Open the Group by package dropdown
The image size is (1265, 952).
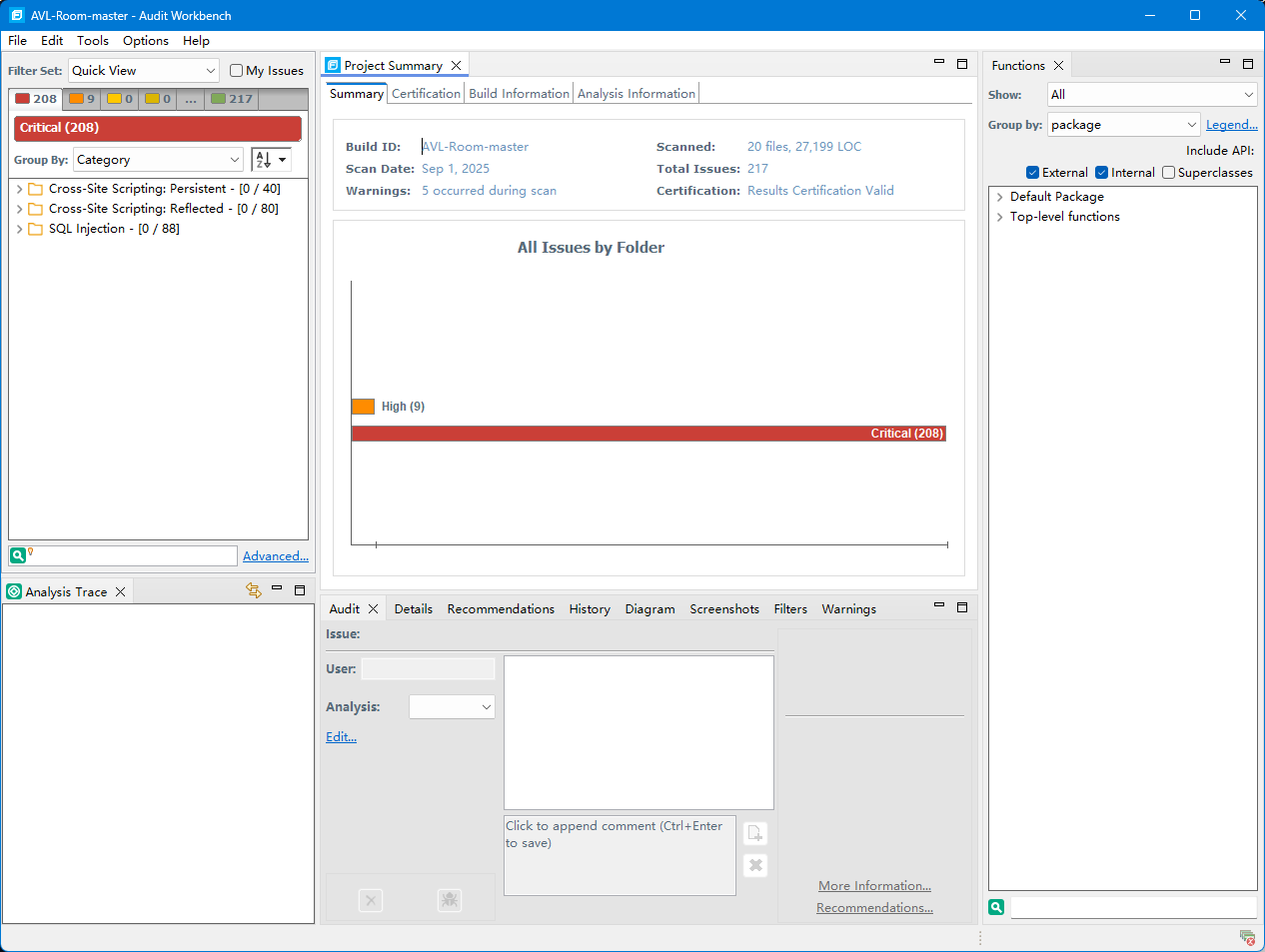pos(1123,125)
